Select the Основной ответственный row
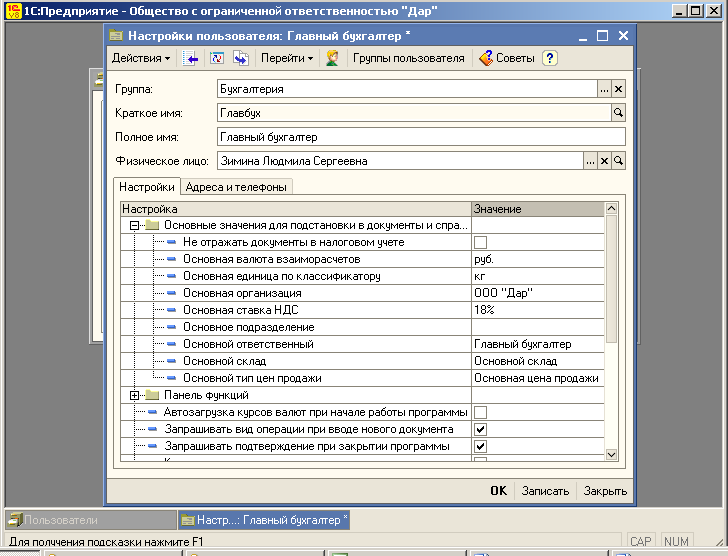Viewport: 728px width, 556px height. (x=362, y=344)
